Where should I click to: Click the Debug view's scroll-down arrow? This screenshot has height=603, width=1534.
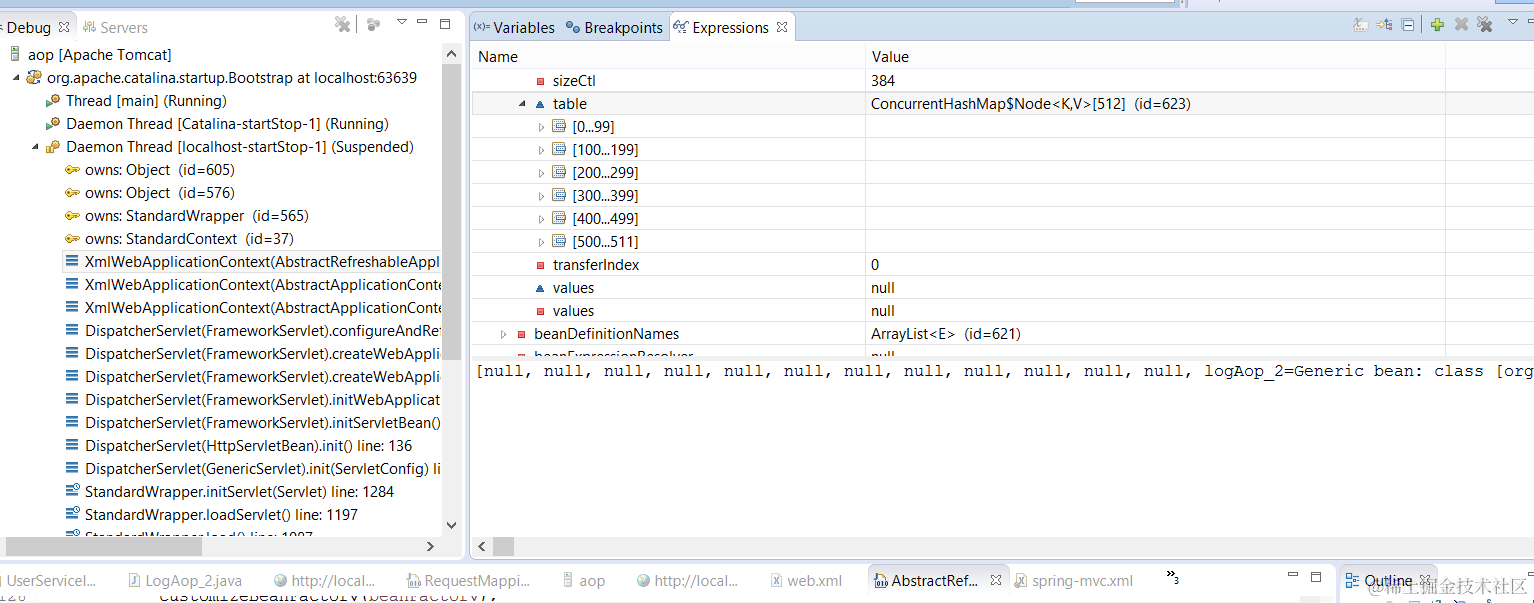pos(450,525)
